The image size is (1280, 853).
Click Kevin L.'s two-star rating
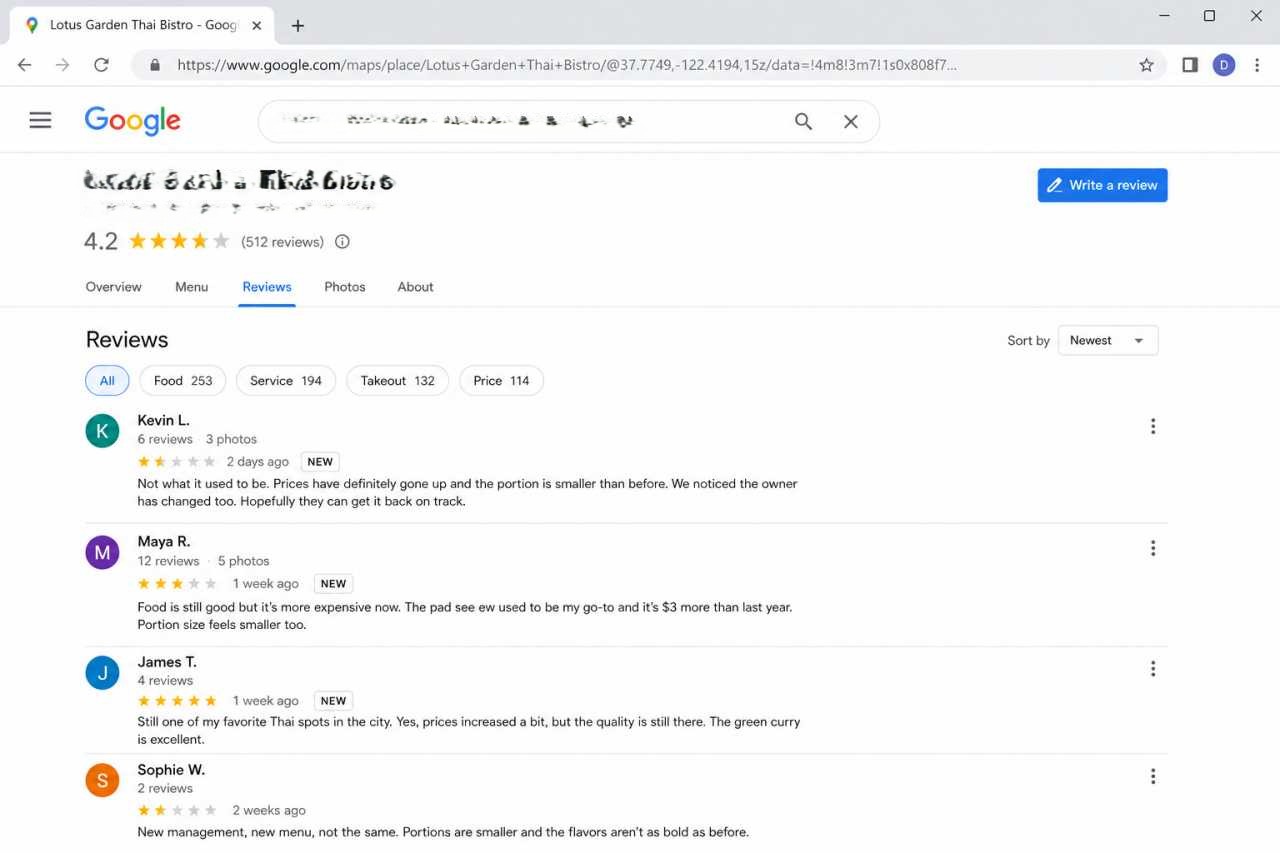coord(177,462)
